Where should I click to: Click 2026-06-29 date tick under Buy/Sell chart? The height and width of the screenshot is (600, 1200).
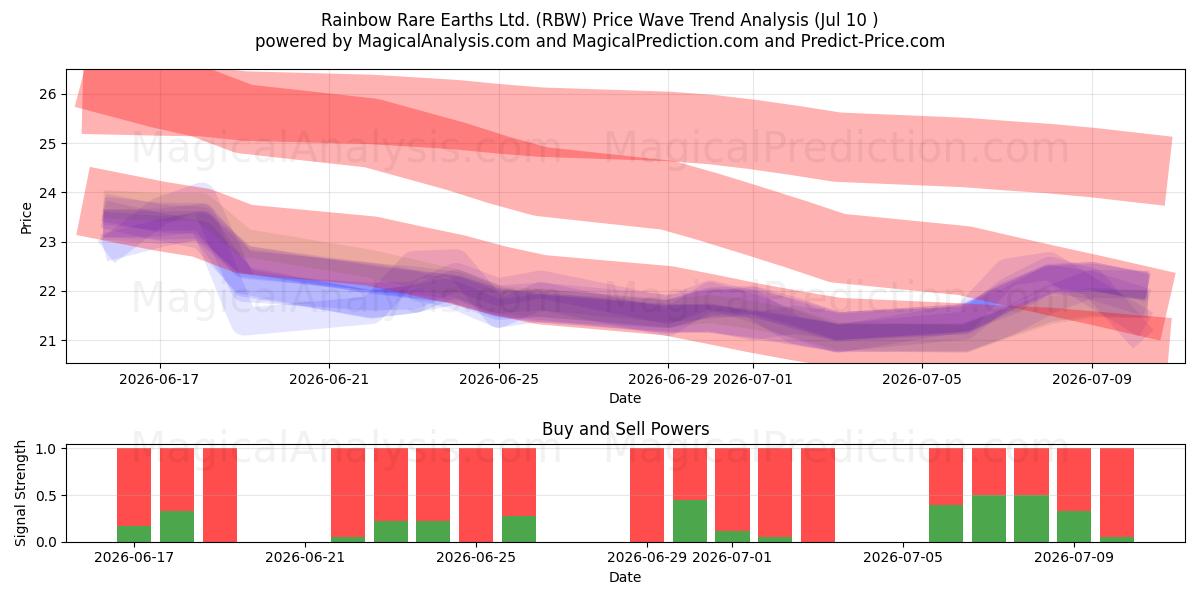(647, 558)
